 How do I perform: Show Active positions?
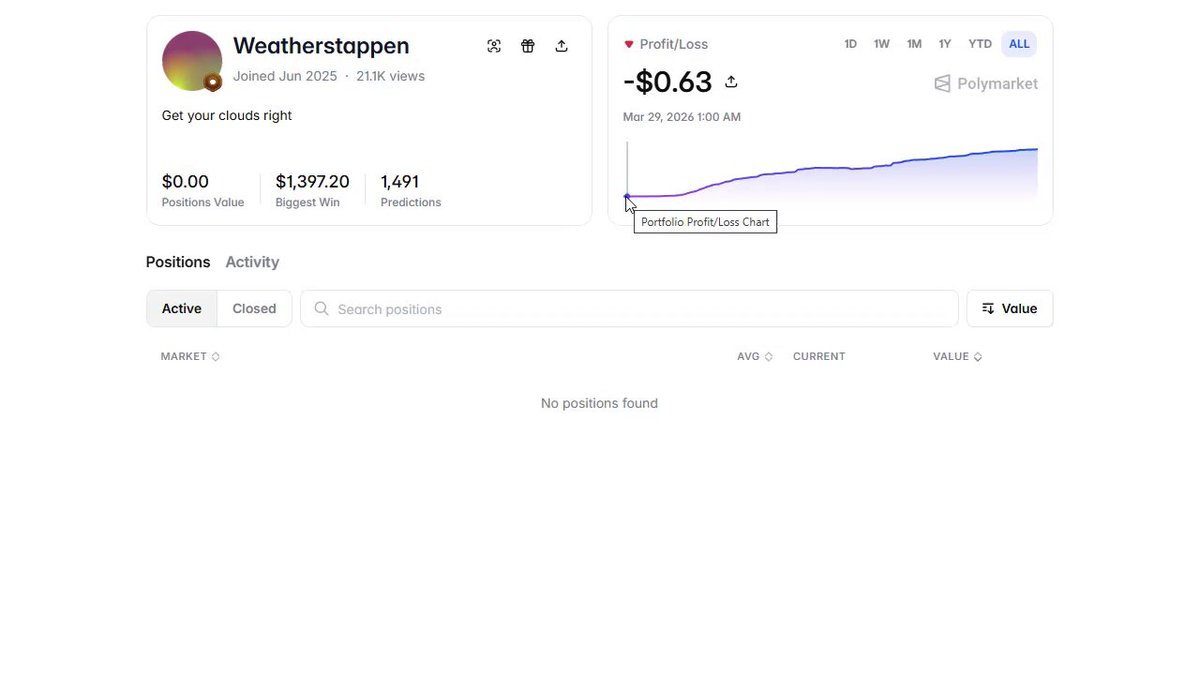click(x=182, y=309)
